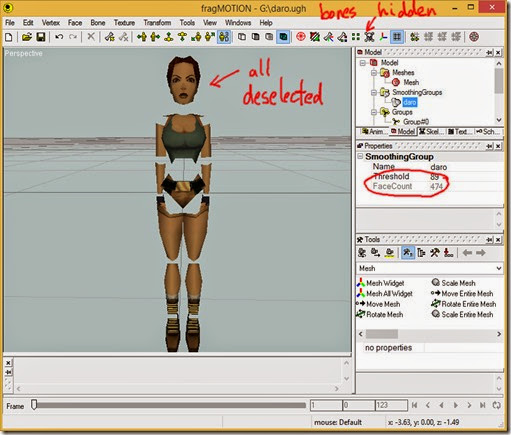
Task: Select the Mesh All Widget tool
Action: point(385,293)
